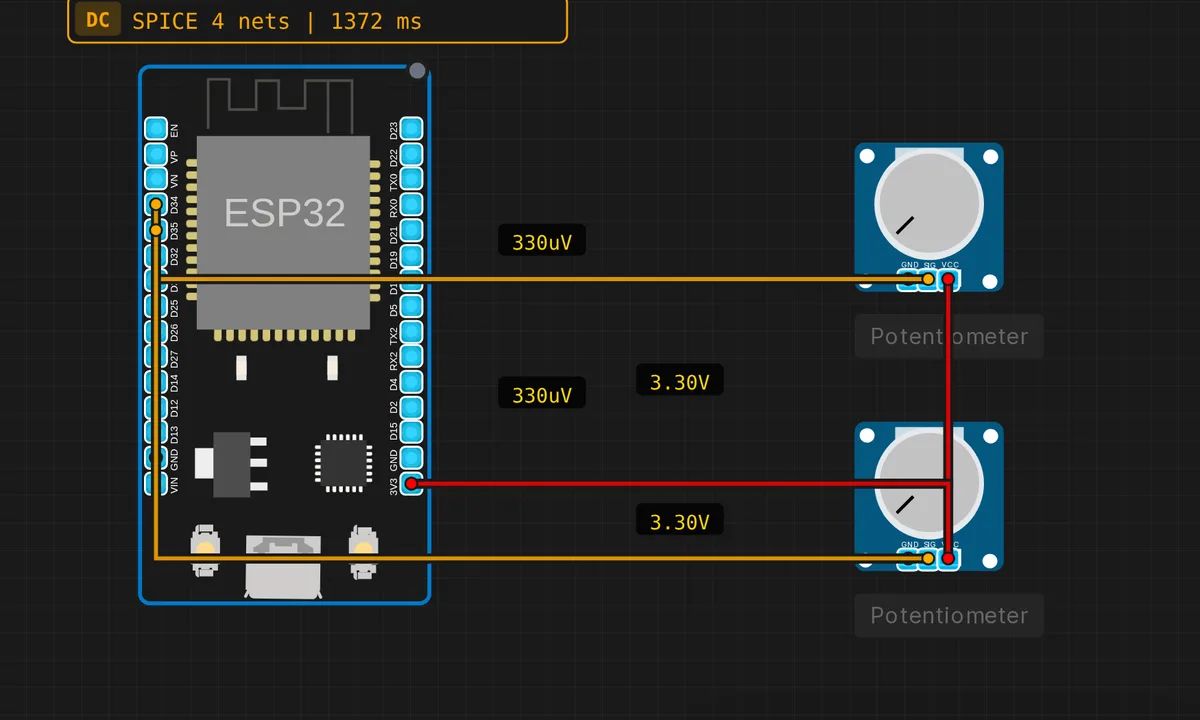This screenshot has height=720, width=1200.
Task: Click the 3.30V label between the two potentiometers
Action: click(x=680, y=381)
